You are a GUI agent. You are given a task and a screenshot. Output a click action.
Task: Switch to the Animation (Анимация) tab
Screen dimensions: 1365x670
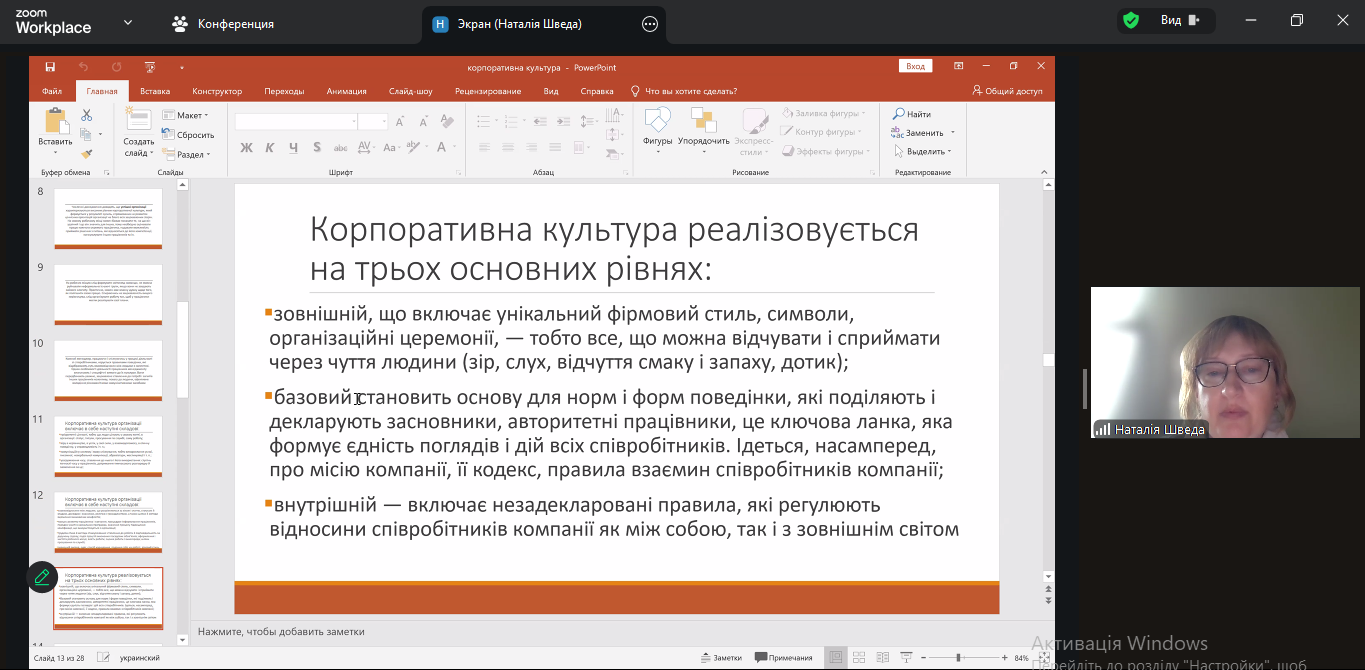[x=346, y=91]
